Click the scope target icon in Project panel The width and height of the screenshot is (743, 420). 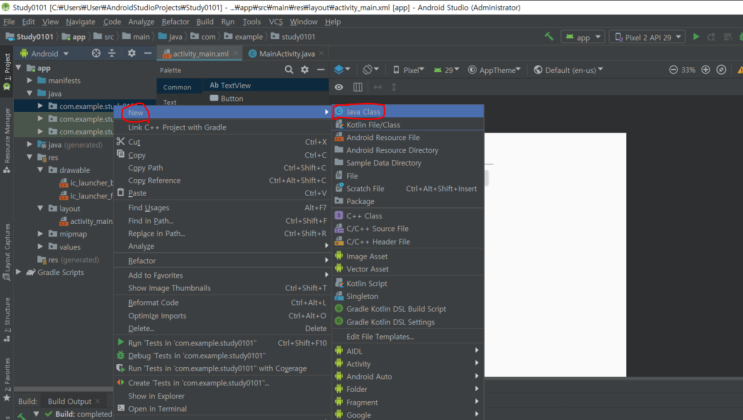(96, 54)
